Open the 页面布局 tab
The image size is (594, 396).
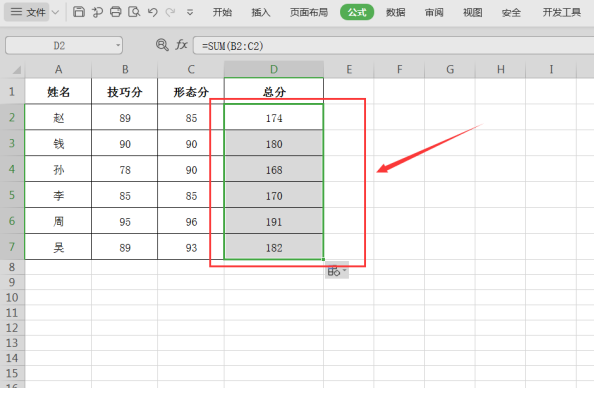[309, 12]
